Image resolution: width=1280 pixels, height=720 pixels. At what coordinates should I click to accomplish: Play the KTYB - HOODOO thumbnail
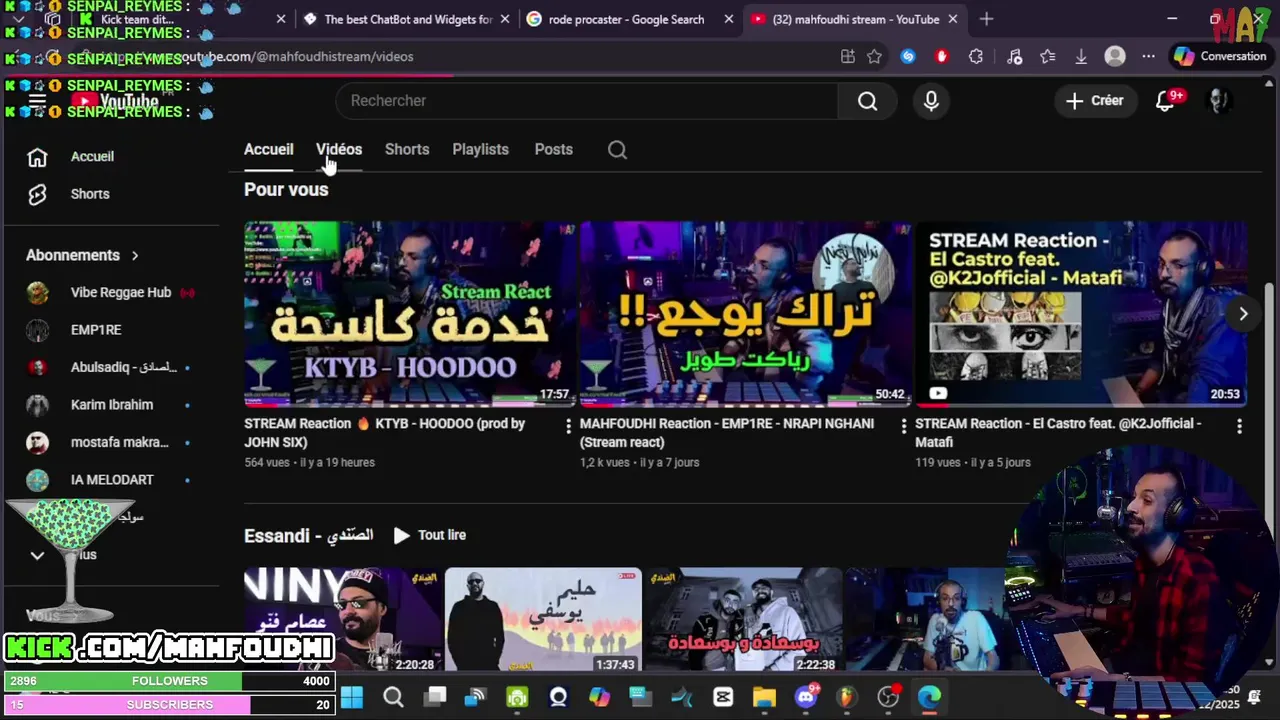(x=409, y=314)
